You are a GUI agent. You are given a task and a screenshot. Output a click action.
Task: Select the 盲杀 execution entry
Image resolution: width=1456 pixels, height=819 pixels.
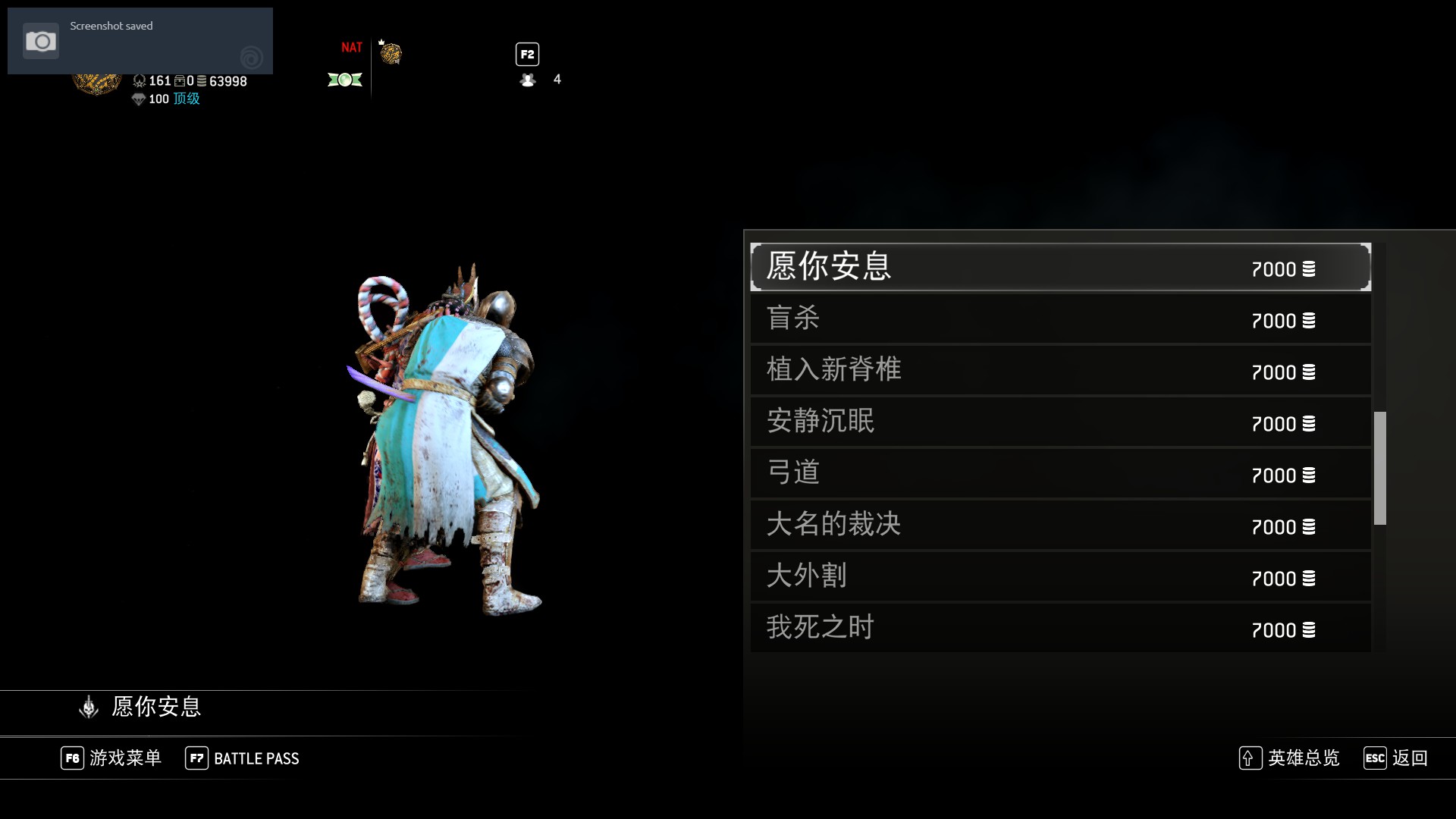1060,319
